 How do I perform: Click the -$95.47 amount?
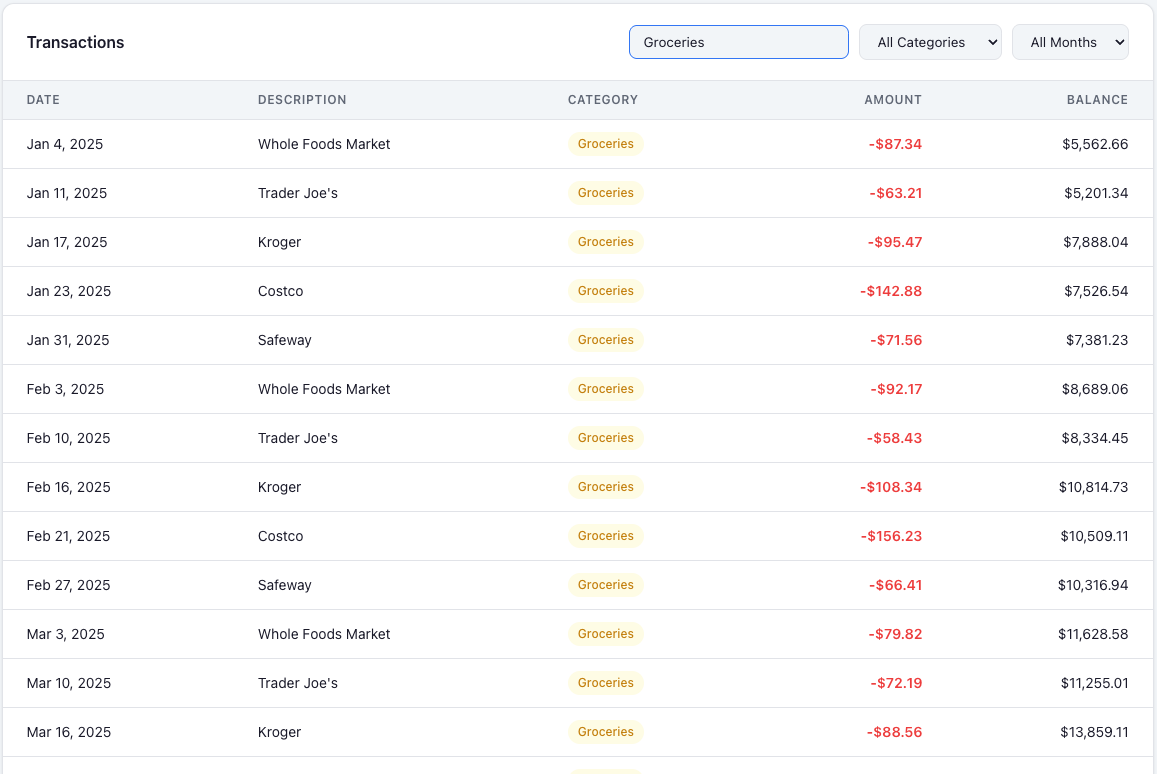[895, 242]
